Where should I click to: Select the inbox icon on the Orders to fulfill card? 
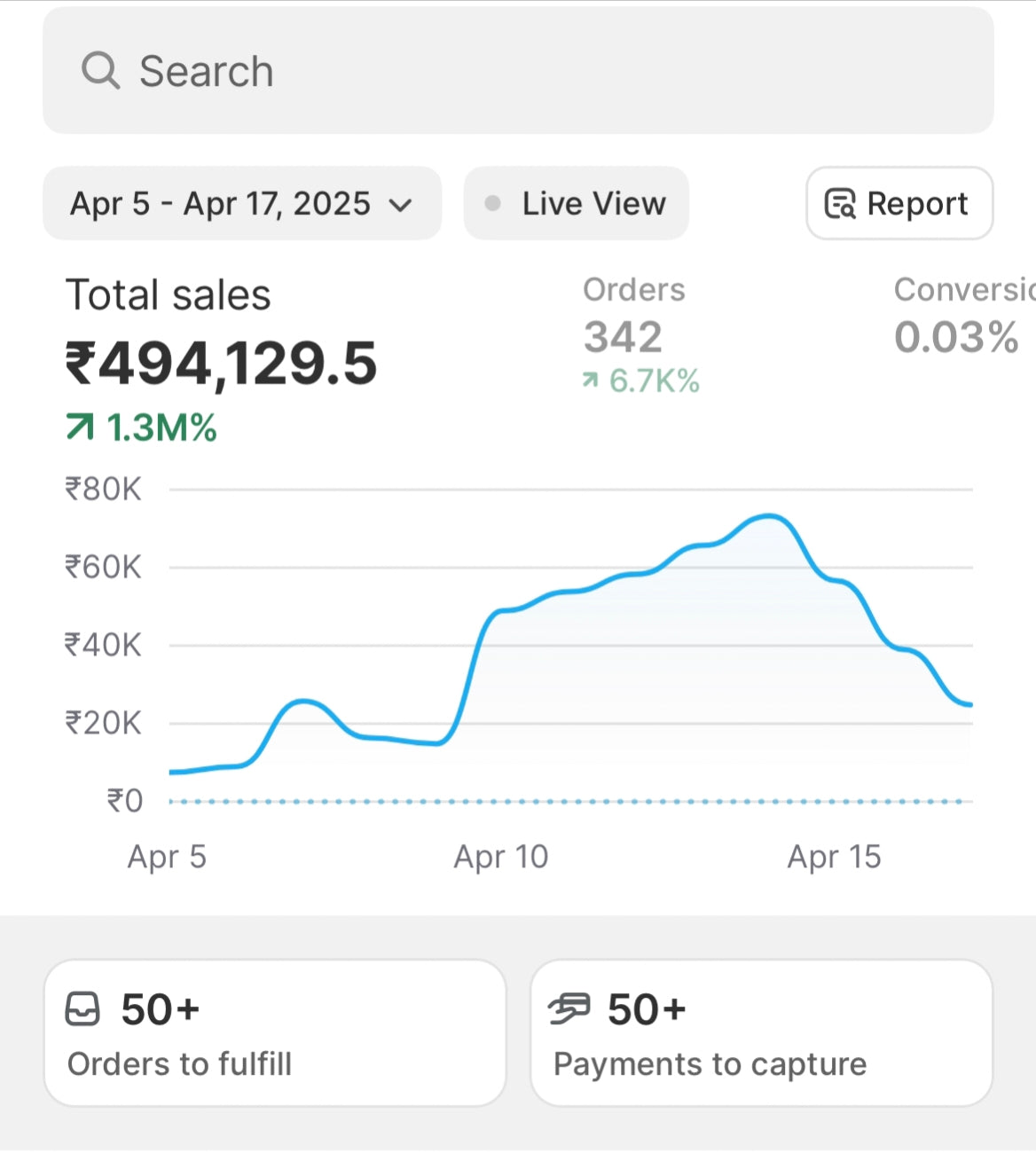(82, 1008)
